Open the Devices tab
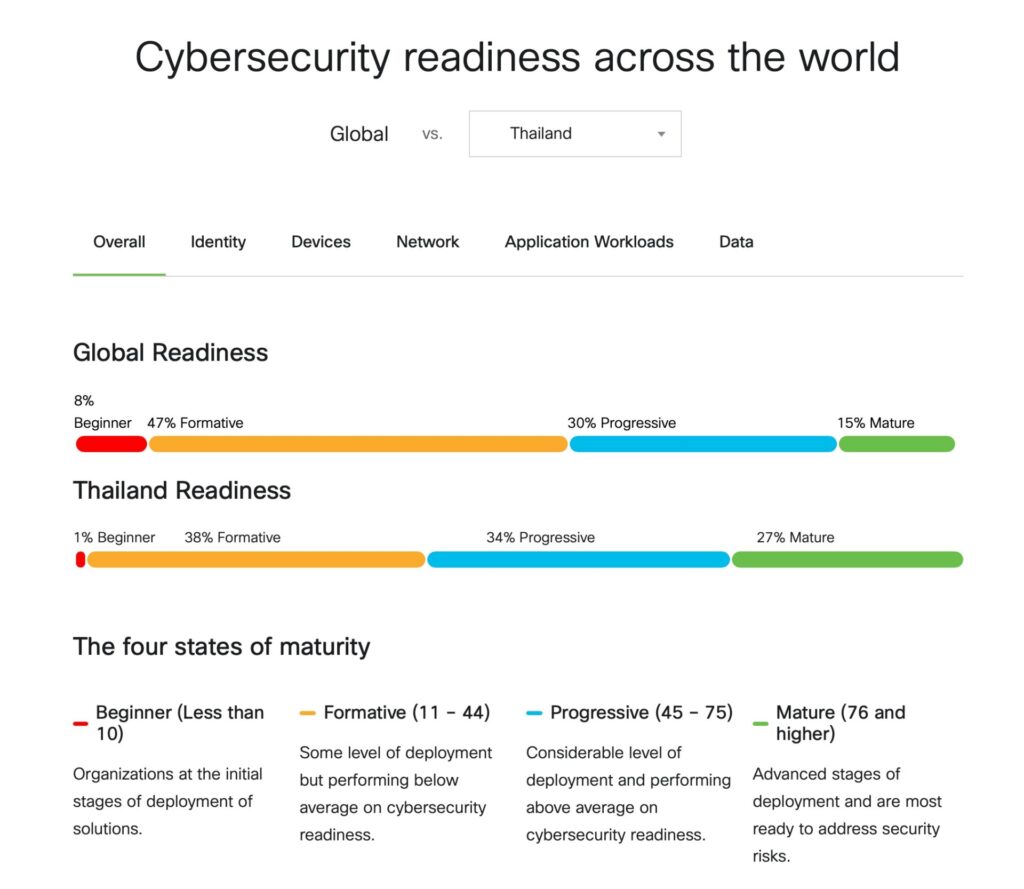Image resolution: width=1024 pixels, height=889 pixels. (x=321, y=242)
